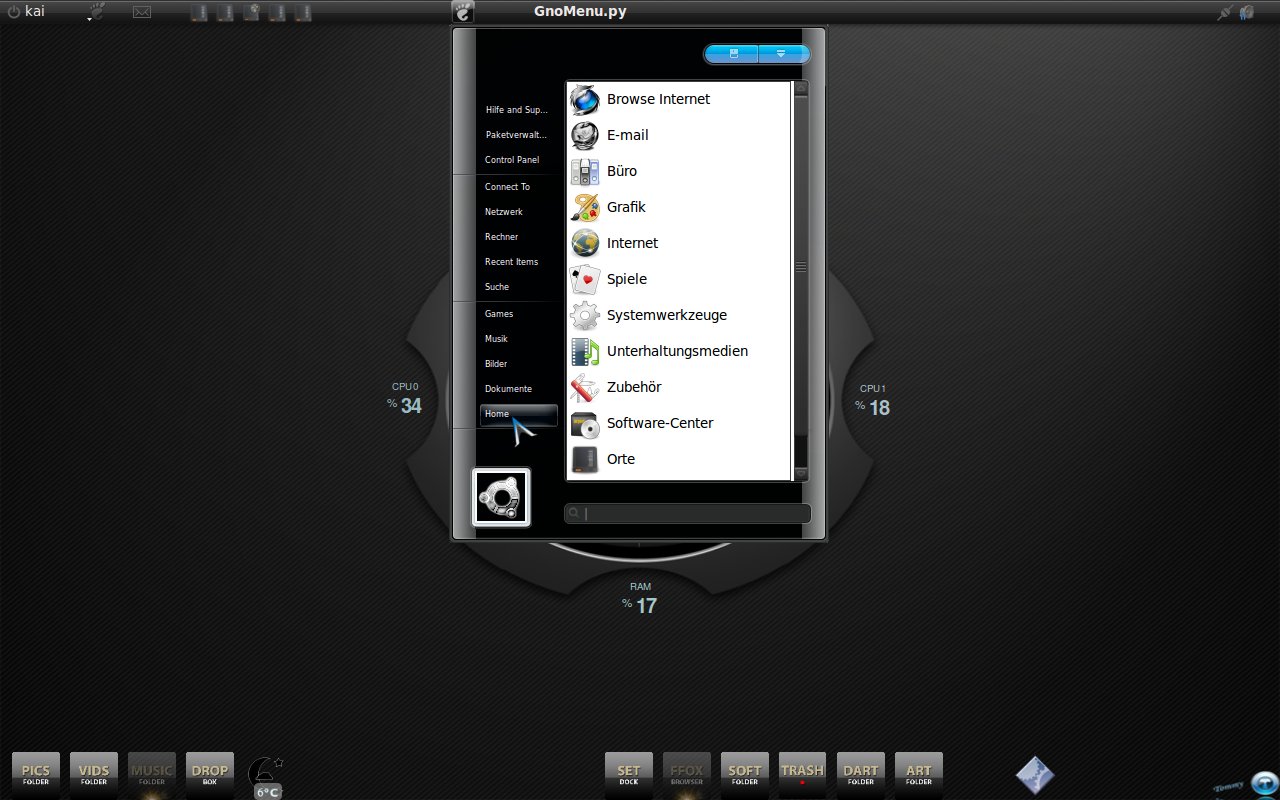Screen dimensions: 1280x800
Task: Open the E-mail entry in GnoMenu
Action: 679,135
